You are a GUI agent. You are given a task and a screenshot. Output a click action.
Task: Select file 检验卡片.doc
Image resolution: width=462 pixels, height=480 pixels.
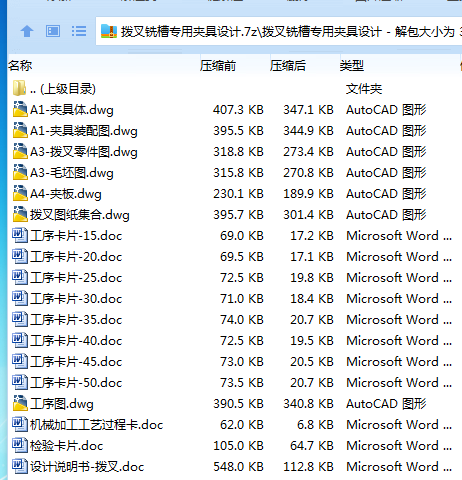[x=66, y=446]
